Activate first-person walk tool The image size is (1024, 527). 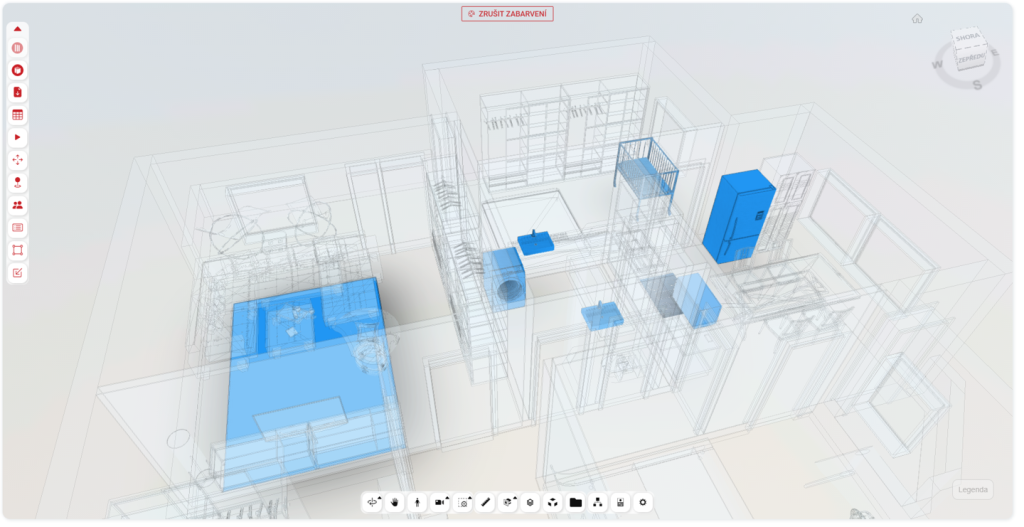417,503
